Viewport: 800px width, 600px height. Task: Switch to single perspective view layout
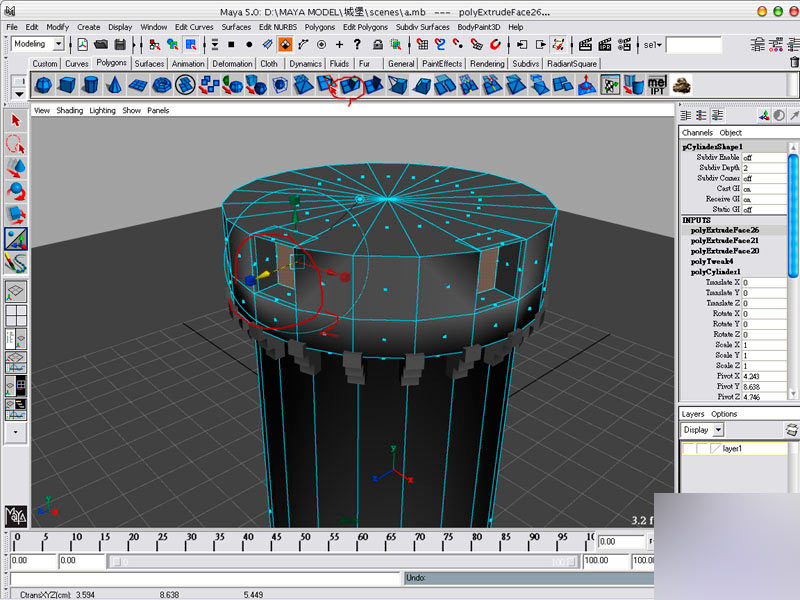tap(16, 292)
